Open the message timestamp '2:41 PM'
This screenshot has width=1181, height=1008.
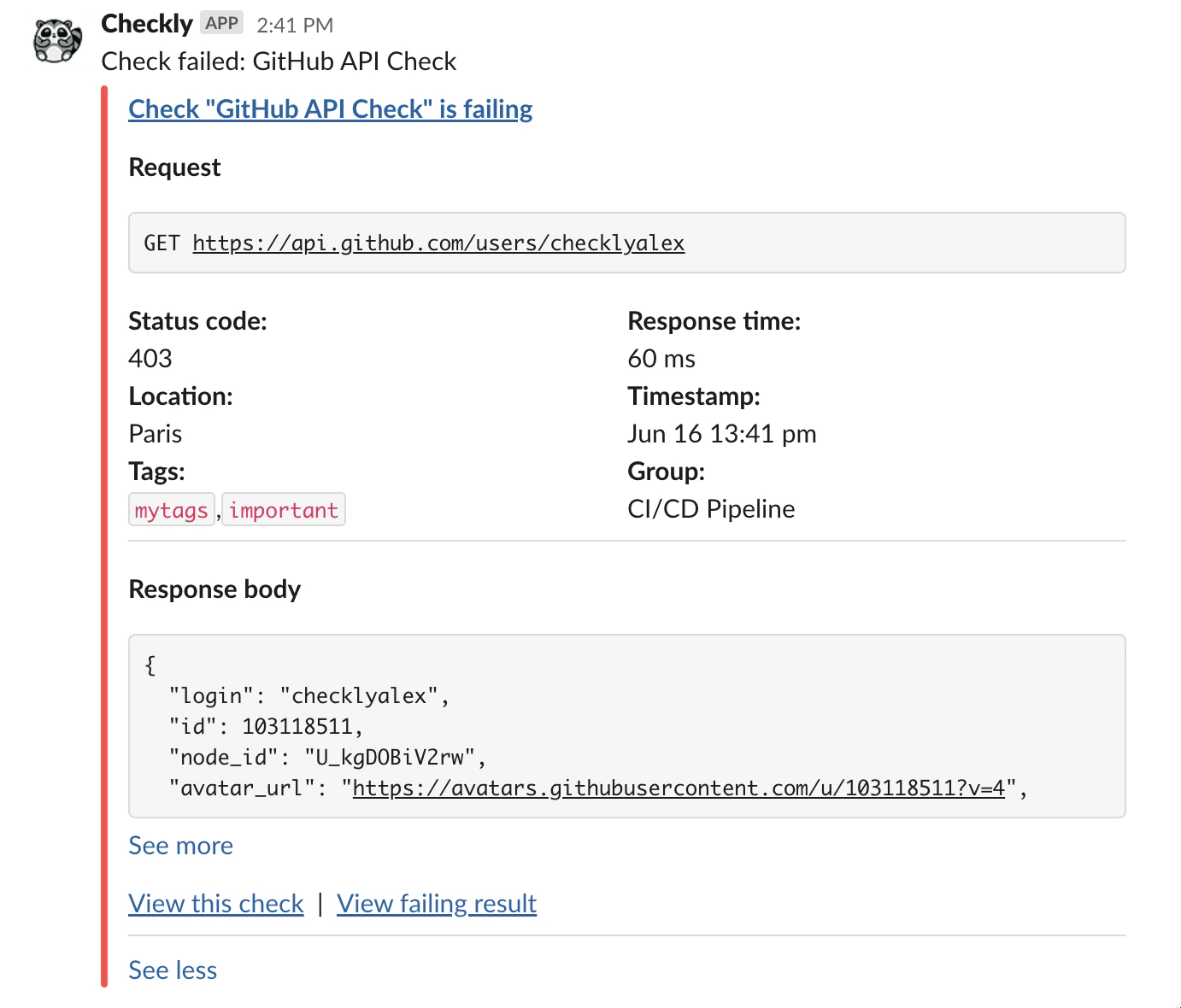pos(294,24)
